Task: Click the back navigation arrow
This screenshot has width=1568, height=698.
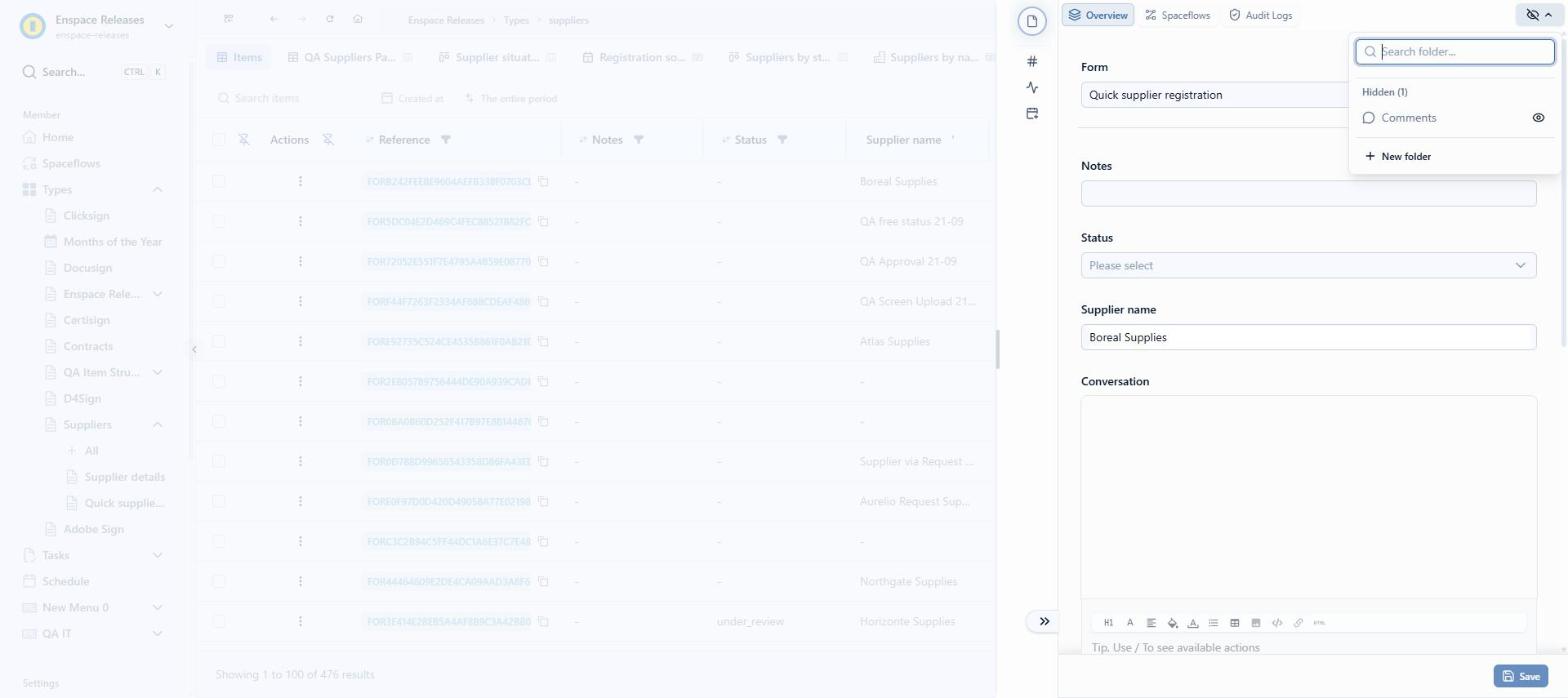Action: pyautogui.click(x=274, y=19)
